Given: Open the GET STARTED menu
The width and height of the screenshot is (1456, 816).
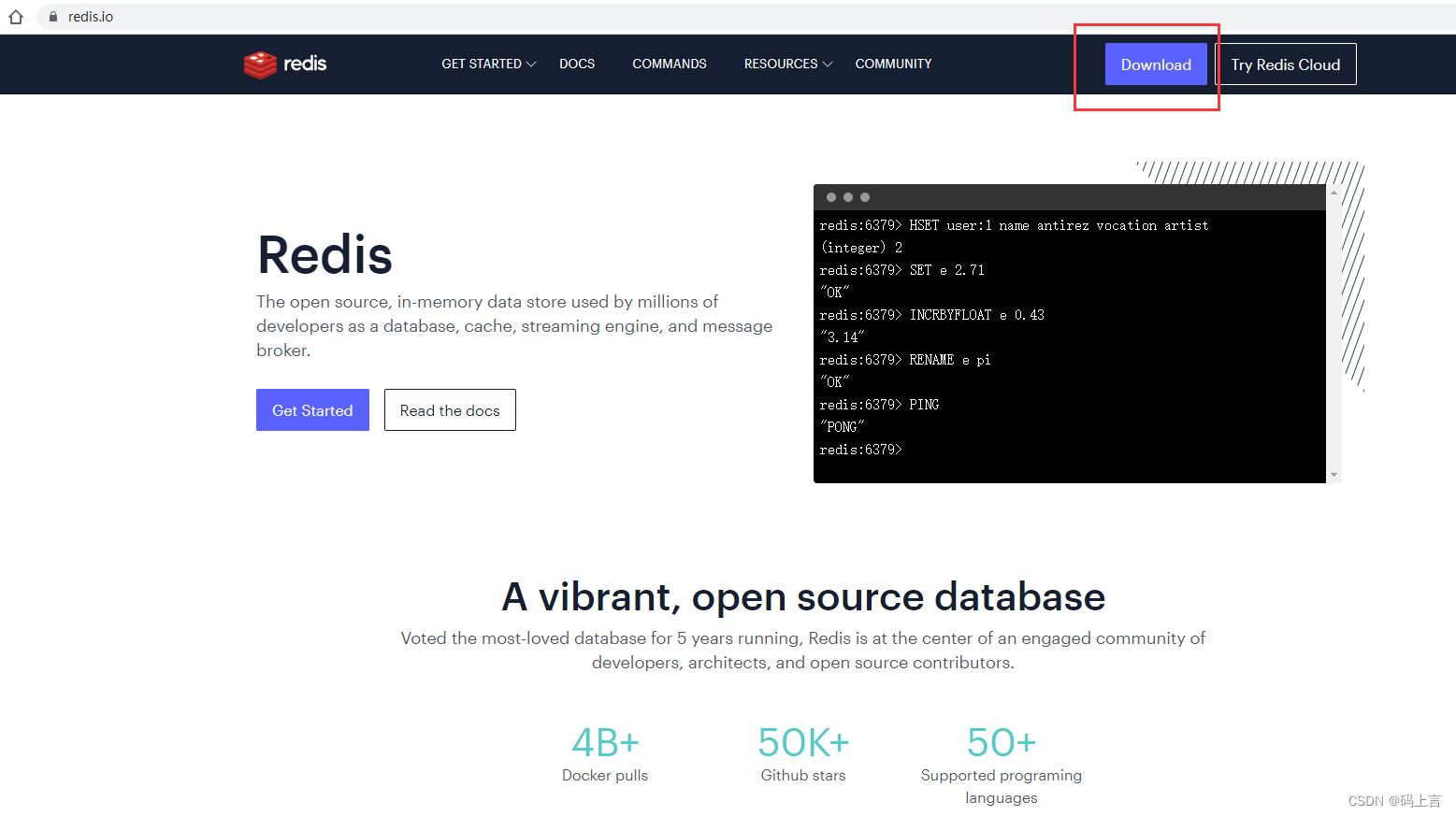Looking at the screenshot, I should pyautogui.click(x=488, y=64).
